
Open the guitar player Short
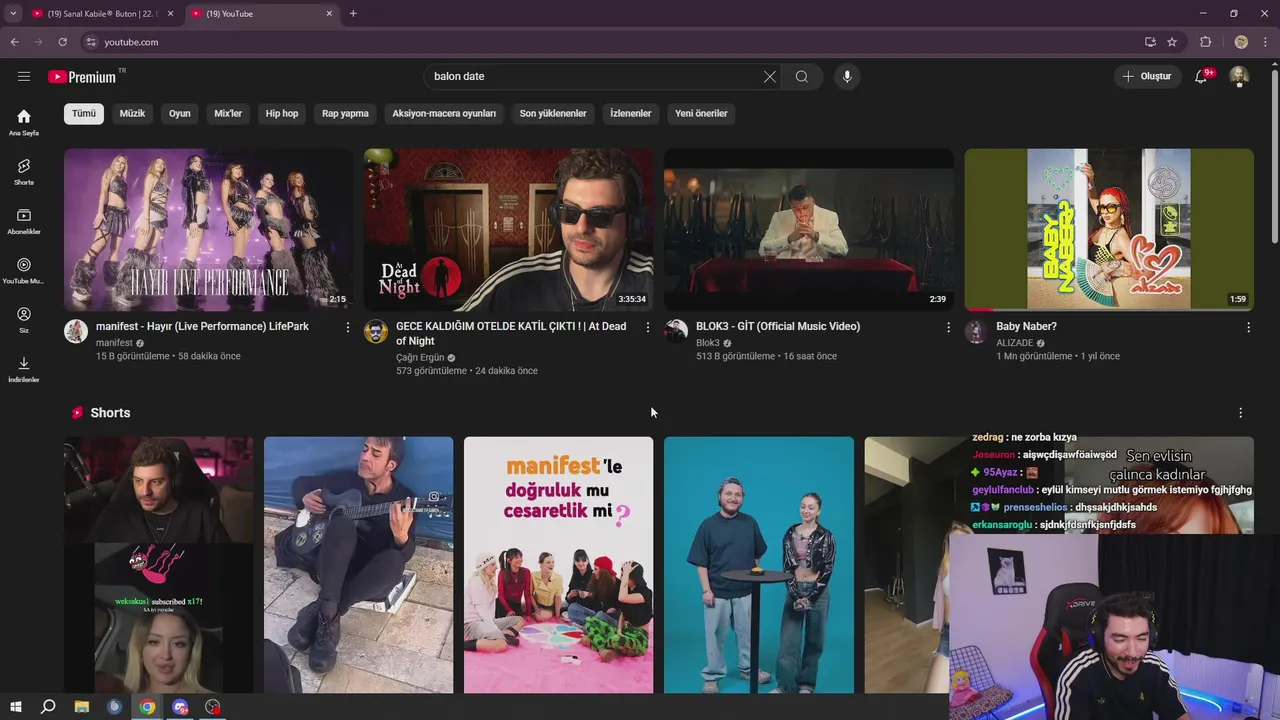click(358, 565)
